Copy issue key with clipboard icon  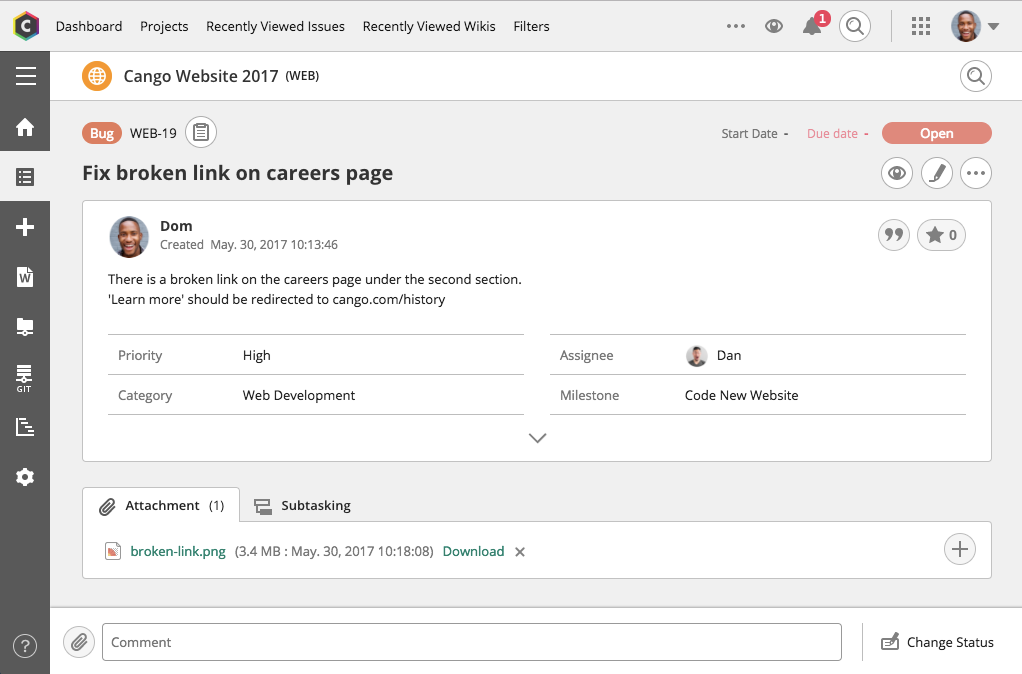(x=201, y=133)
